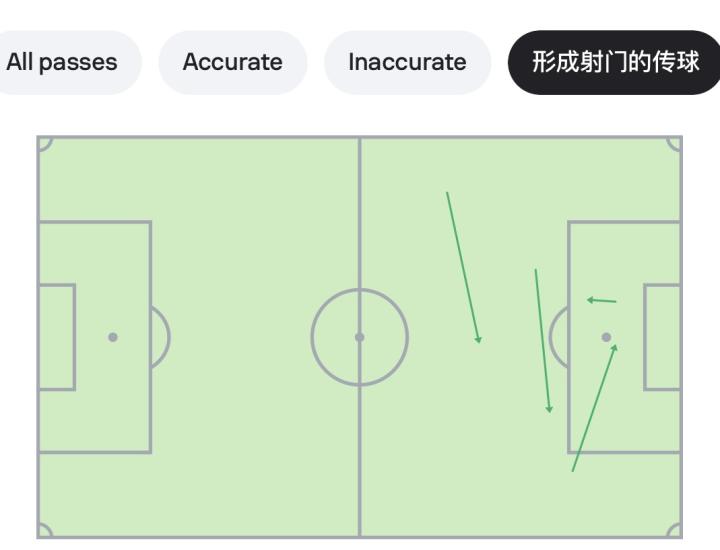Screen dimensions: 720x550
Task: Select the pass arrow ending near right penalty spot
Action: coord(594,408)
